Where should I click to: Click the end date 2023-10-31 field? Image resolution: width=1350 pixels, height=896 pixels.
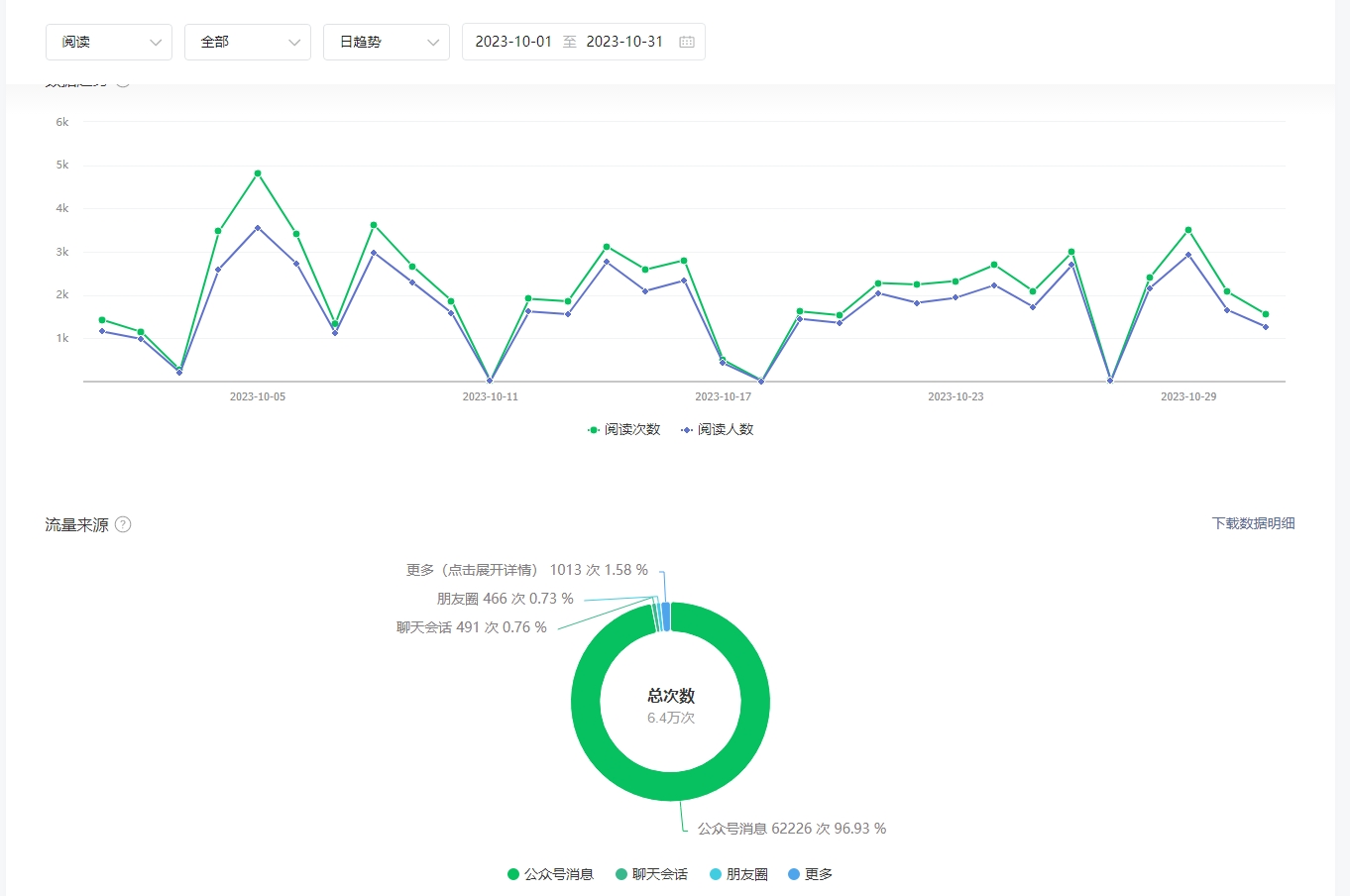[x=623, y=42]
